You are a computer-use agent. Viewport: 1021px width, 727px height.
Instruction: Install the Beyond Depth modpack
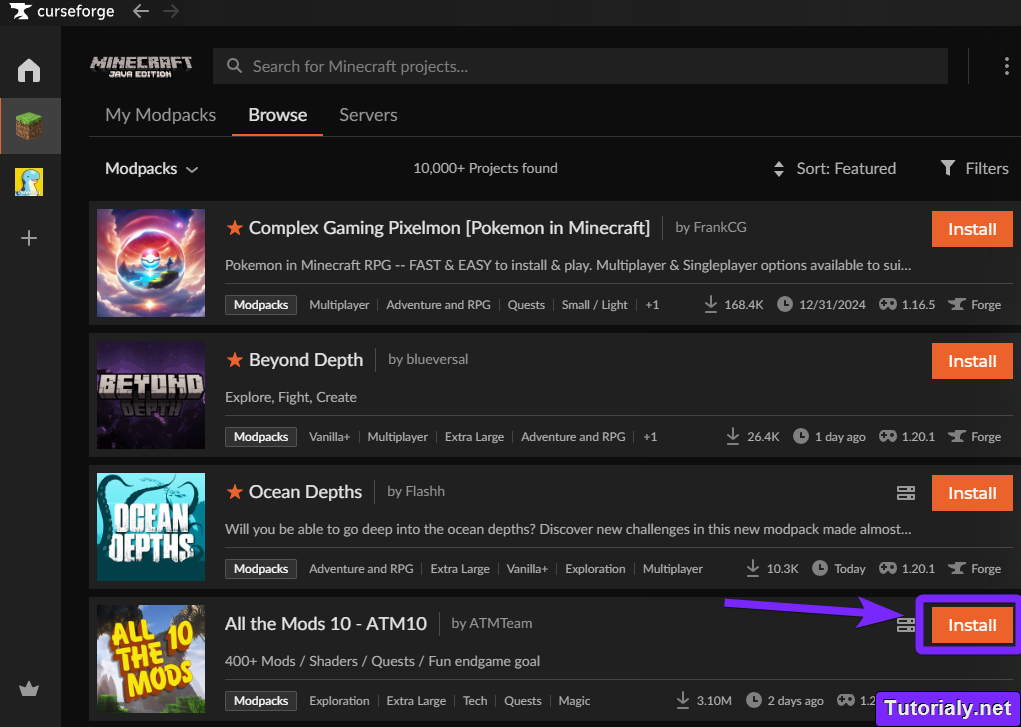[x=972, y=361]
